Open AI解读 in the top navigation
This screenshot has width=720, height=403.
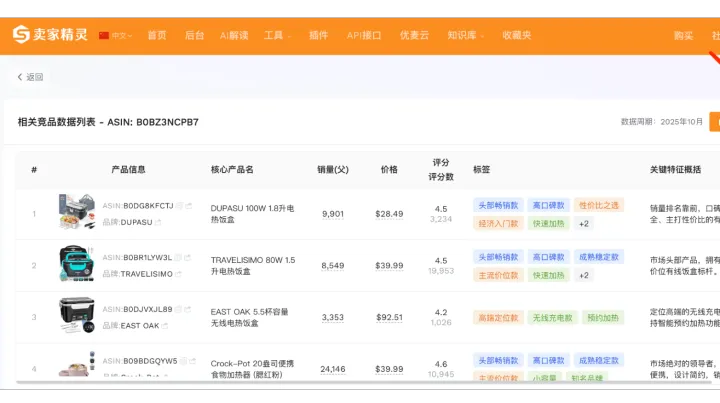(x=234, y=35)
